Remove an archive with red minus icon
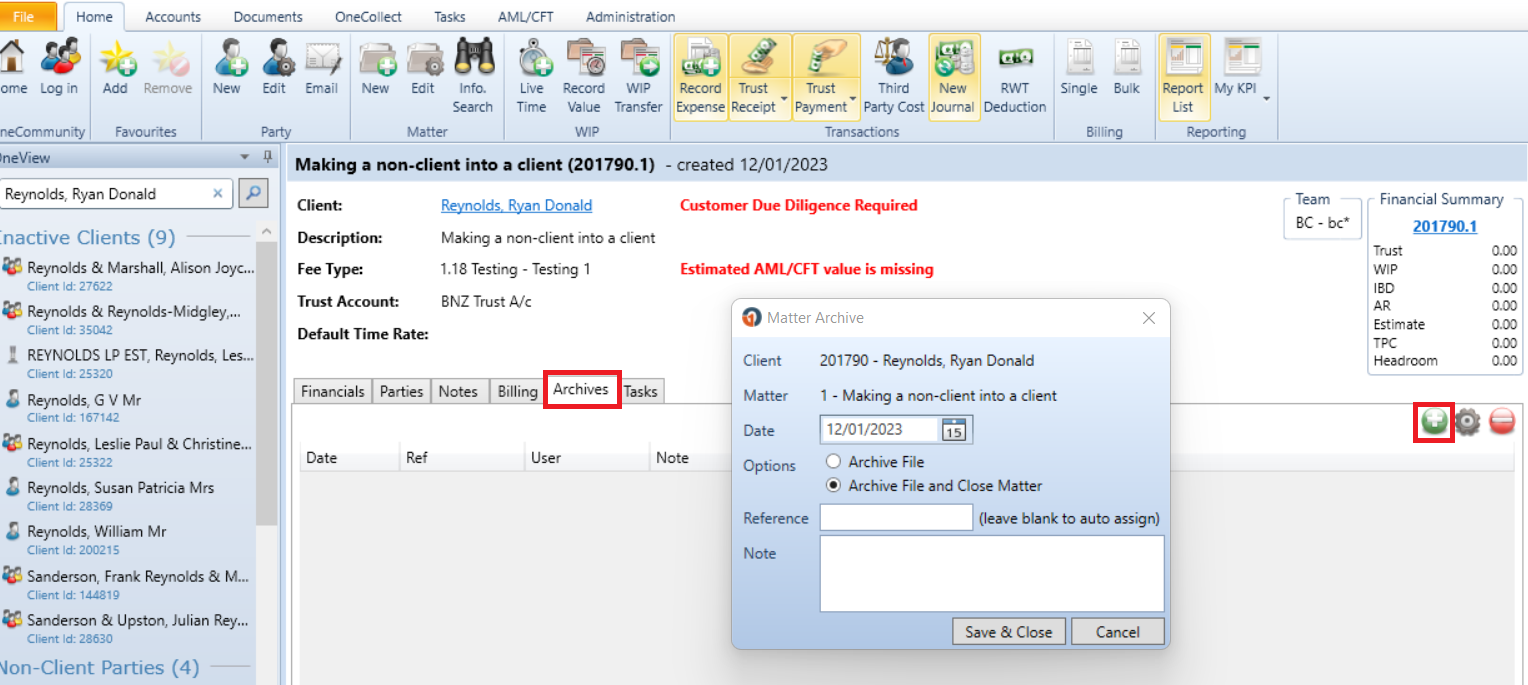This screenshot has height=685, width=1528. click(1502, 422)
